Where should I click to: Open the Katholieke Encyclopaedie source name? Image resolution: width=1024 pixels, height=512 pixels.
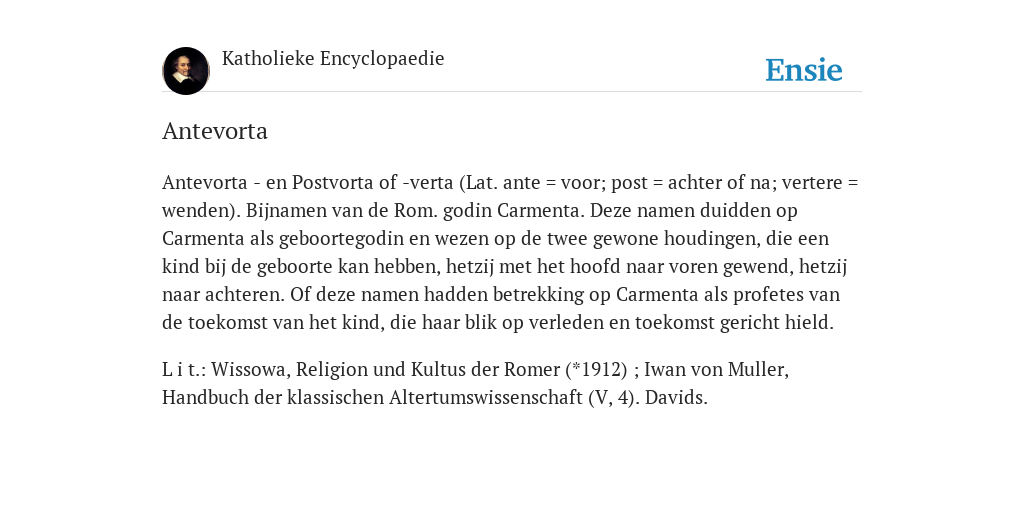coord(333,58)
